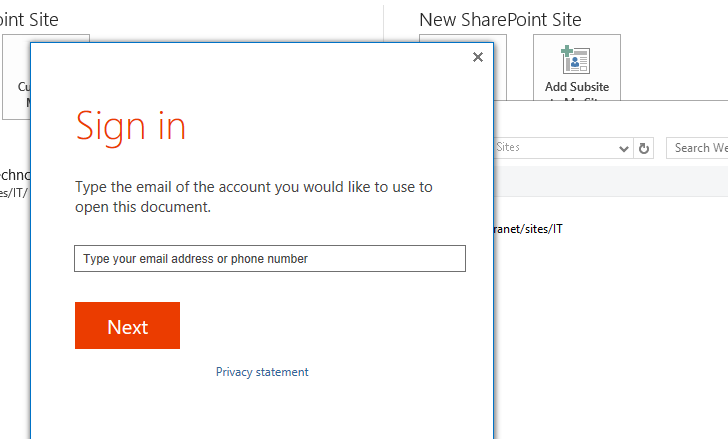Select the intranet/sites/IT URL entry

pos(529,229)
